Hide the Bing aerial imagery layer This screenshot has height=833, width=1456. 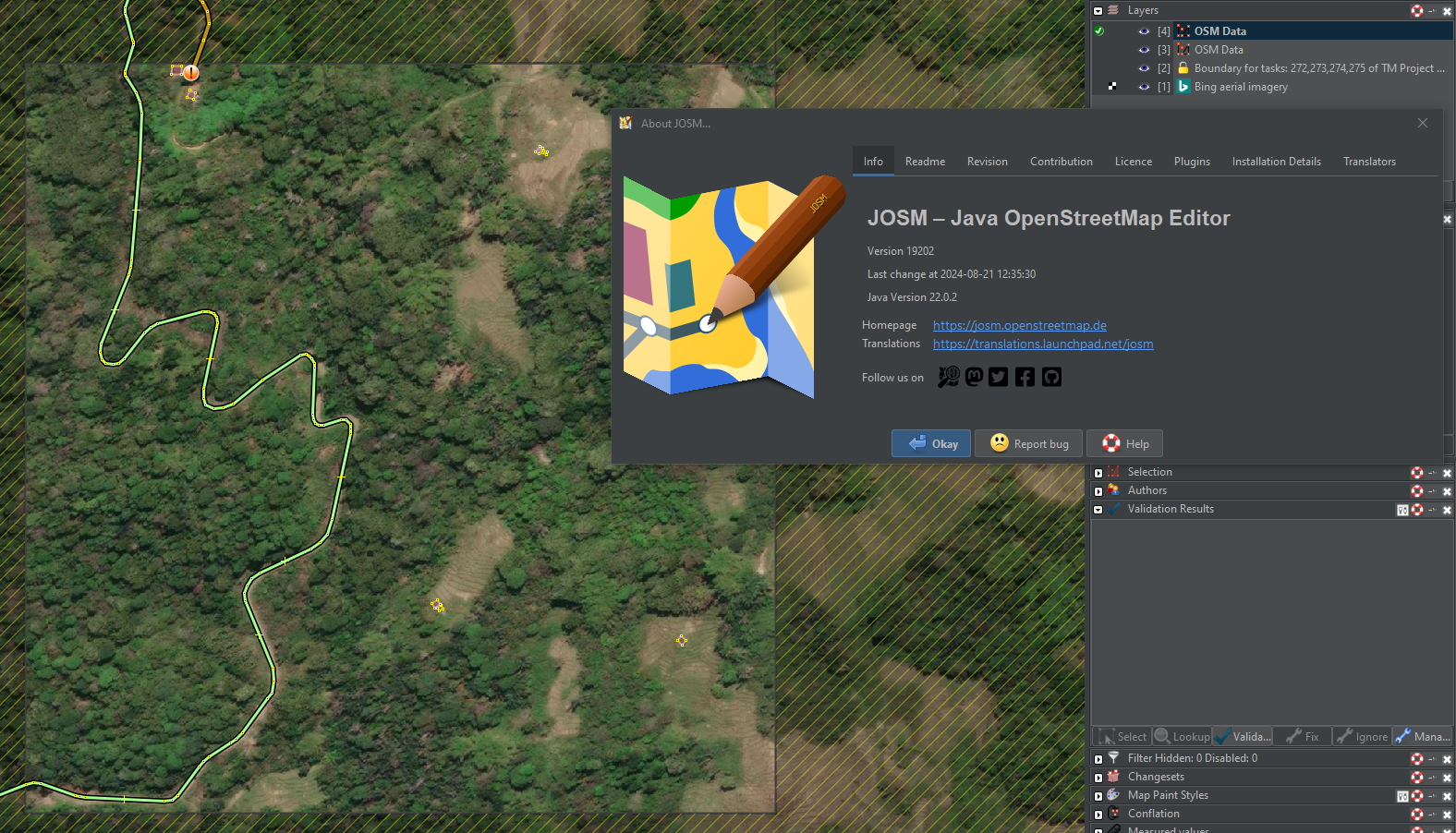click(x=1144, y=87)
